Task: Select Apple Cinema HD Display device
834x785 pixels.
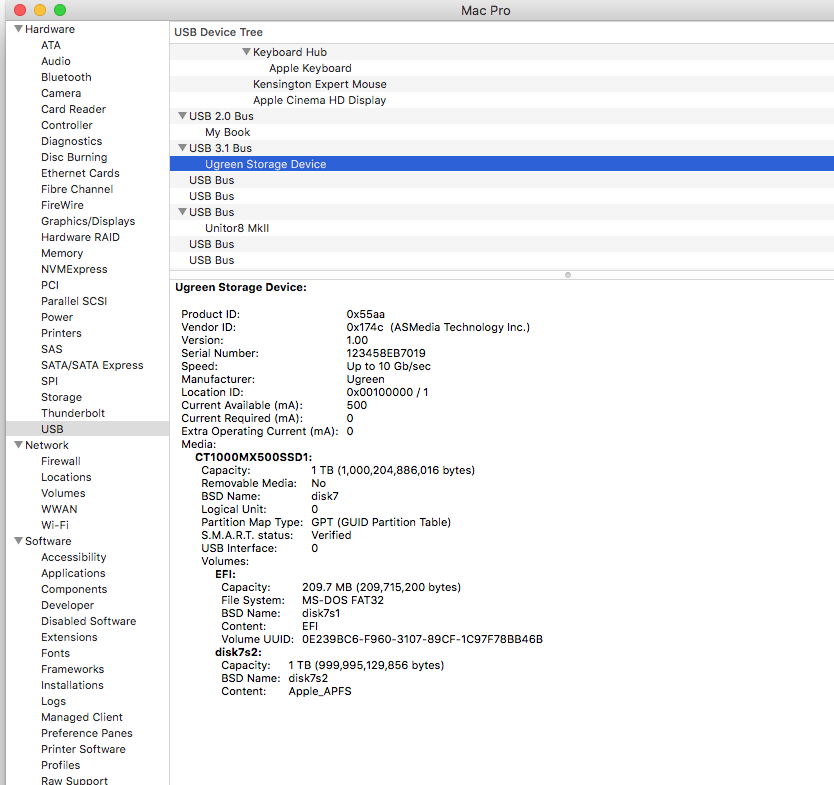Action: coord(320,100)
